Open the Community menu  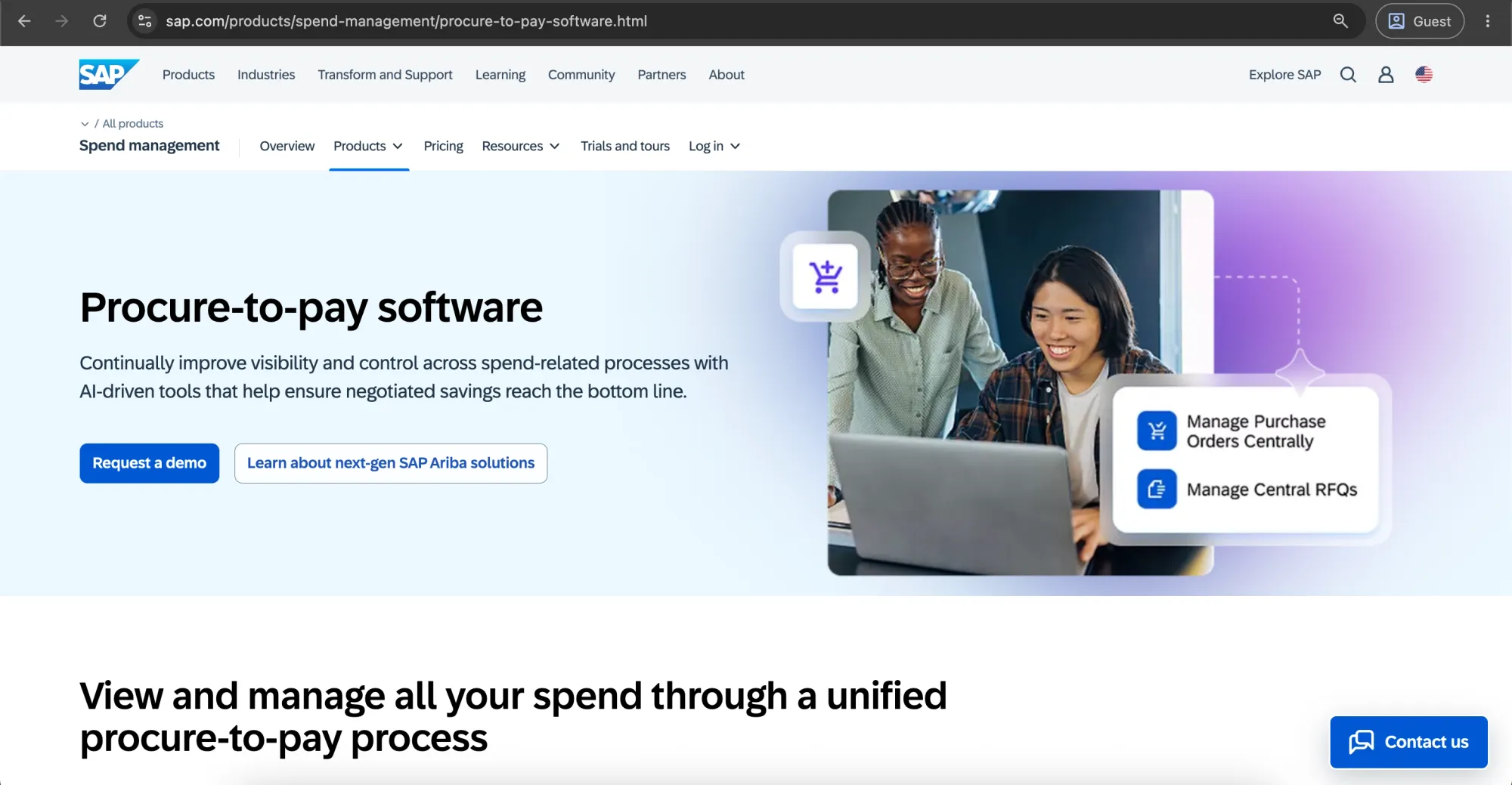point(581,75)
